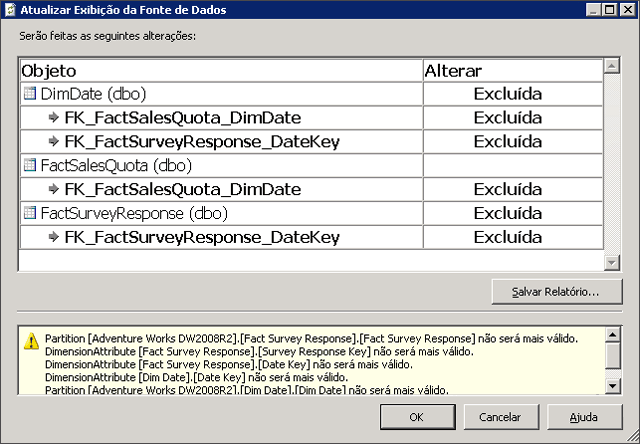
Task: Select FK_FactSurveyResponse_DateKey text under DimDate
Action: [202, 142]
